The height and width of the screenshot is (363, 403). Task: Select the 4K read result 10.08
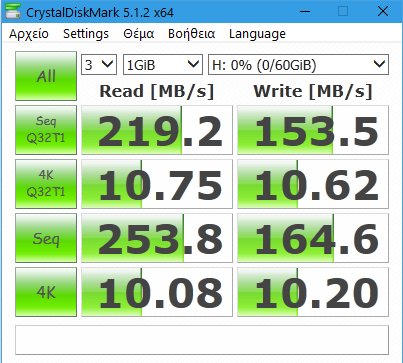click(157, 292)
